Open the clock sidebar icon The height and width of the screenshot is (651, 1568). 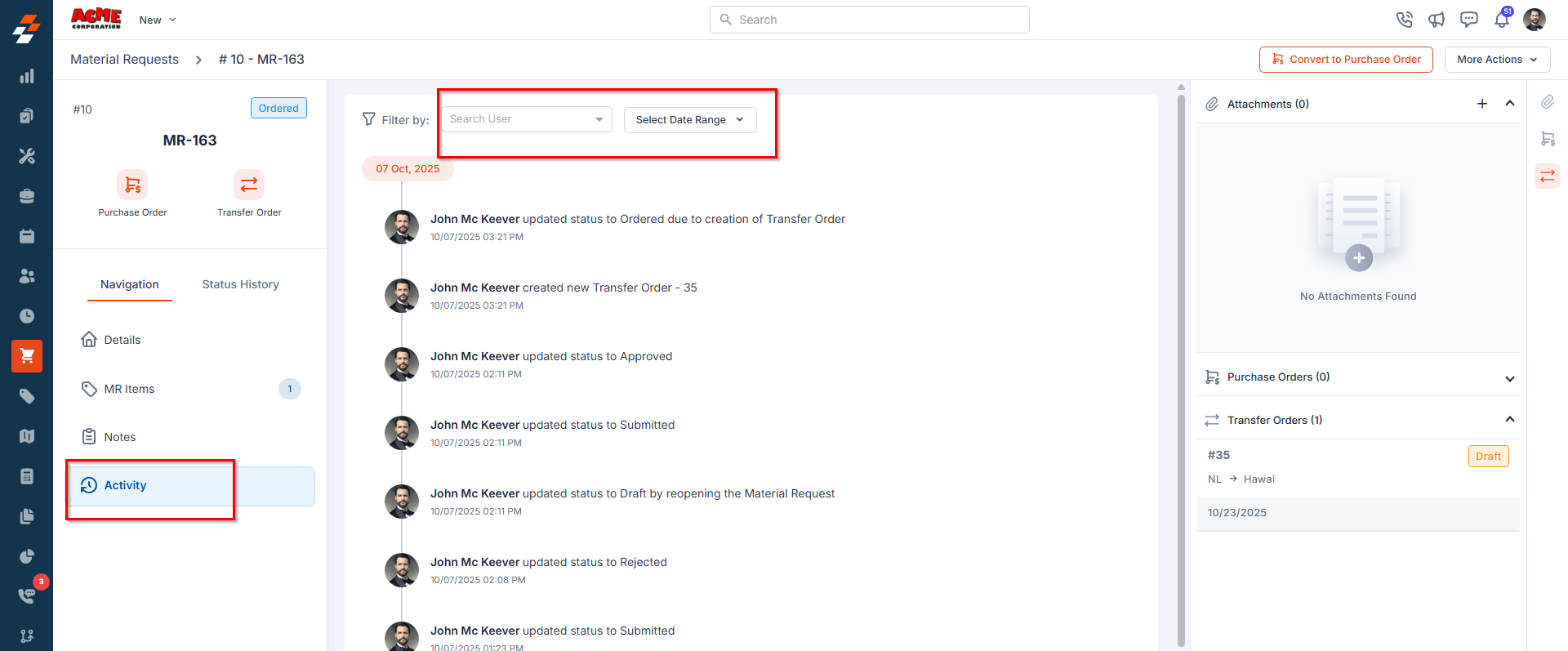click(x=27, y=316)
